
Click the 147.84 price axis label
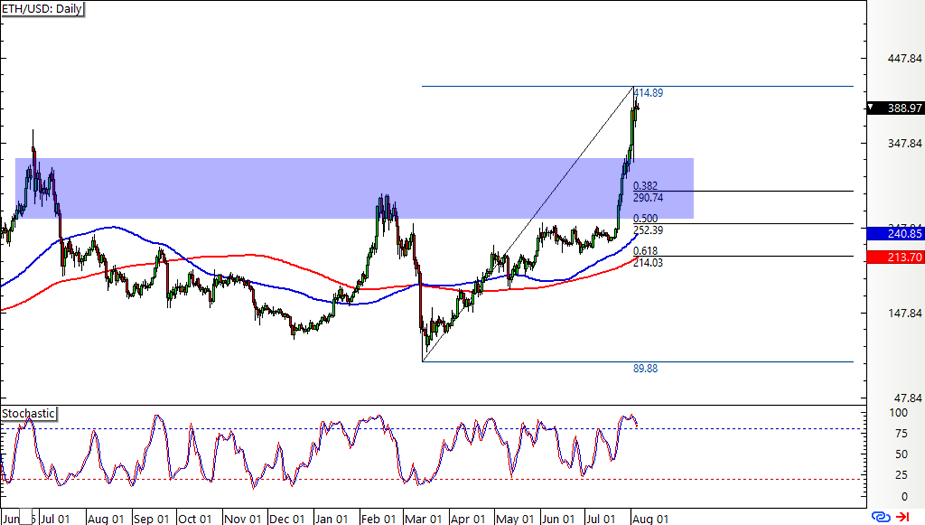click(x=904, y=313)
